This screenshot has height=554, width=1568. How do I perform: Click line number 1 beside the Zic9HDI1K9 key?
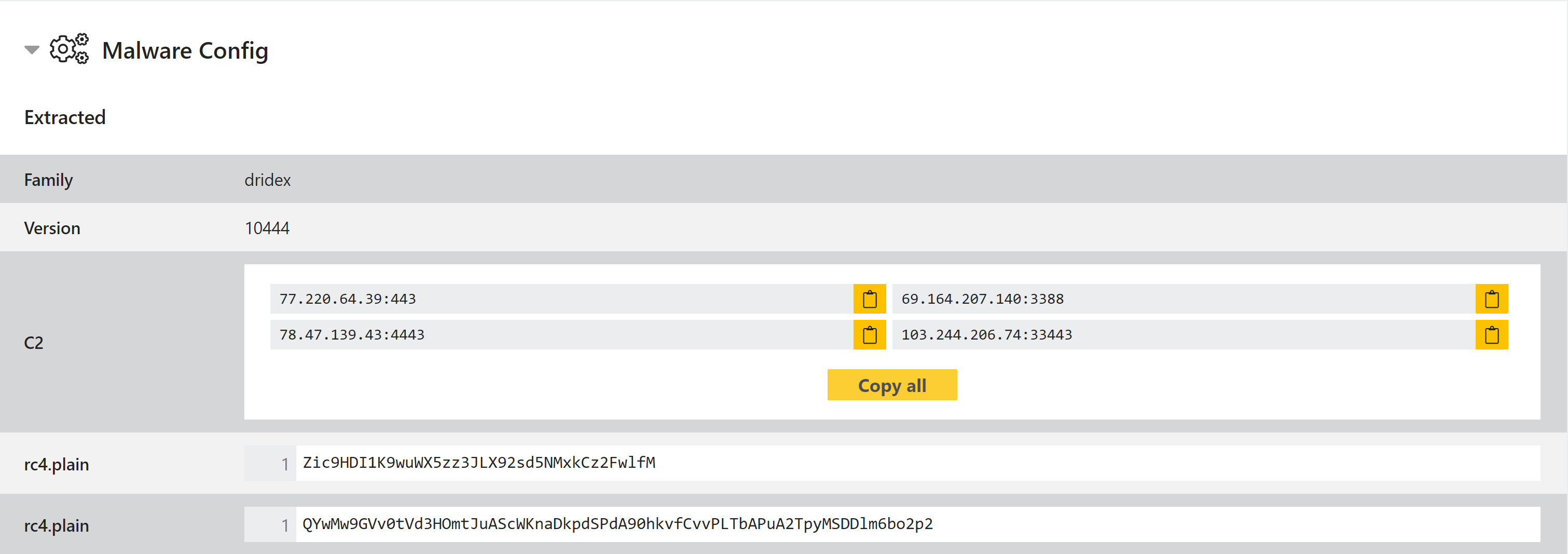point(285,465)
